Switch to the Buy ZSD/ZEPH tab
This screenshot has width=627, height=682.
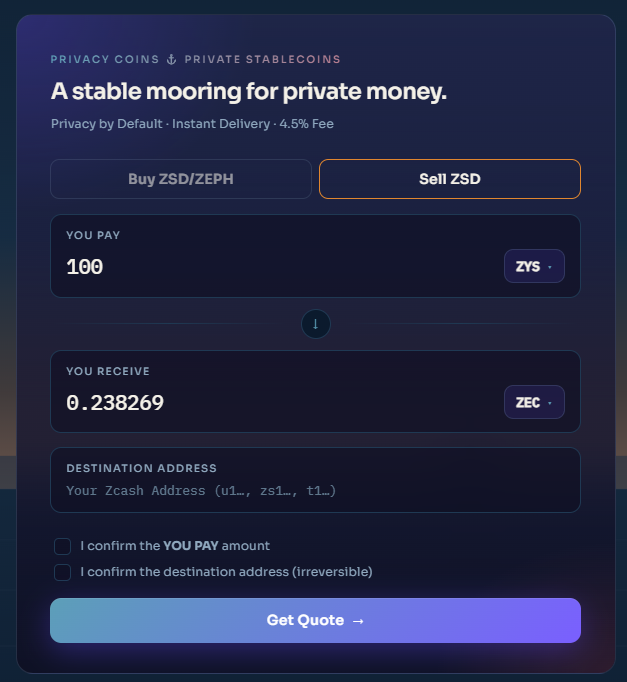(181, 179)
